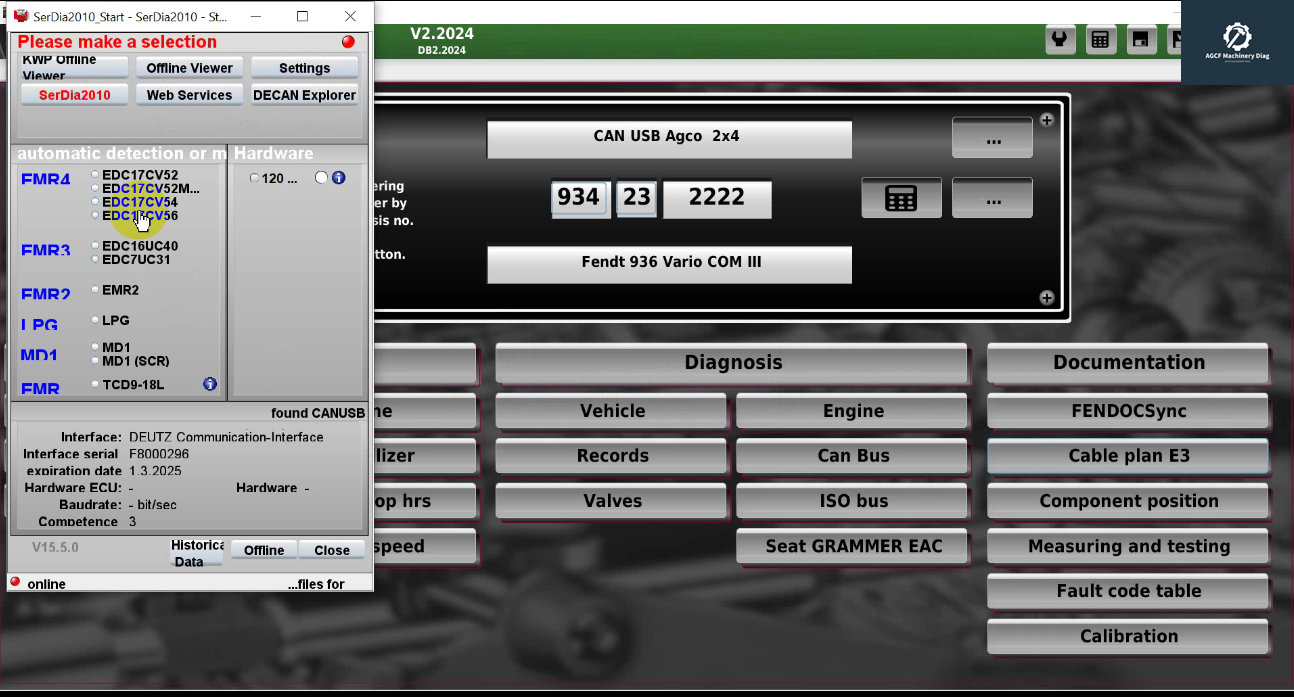Open the calculator icon on the green toolbar
The image size is (1294, 697).
pyautogui.click(x=1100, y=39)
